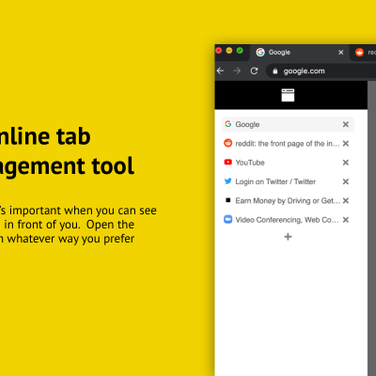Click the window icon in black header

click(x=288, y=95)
